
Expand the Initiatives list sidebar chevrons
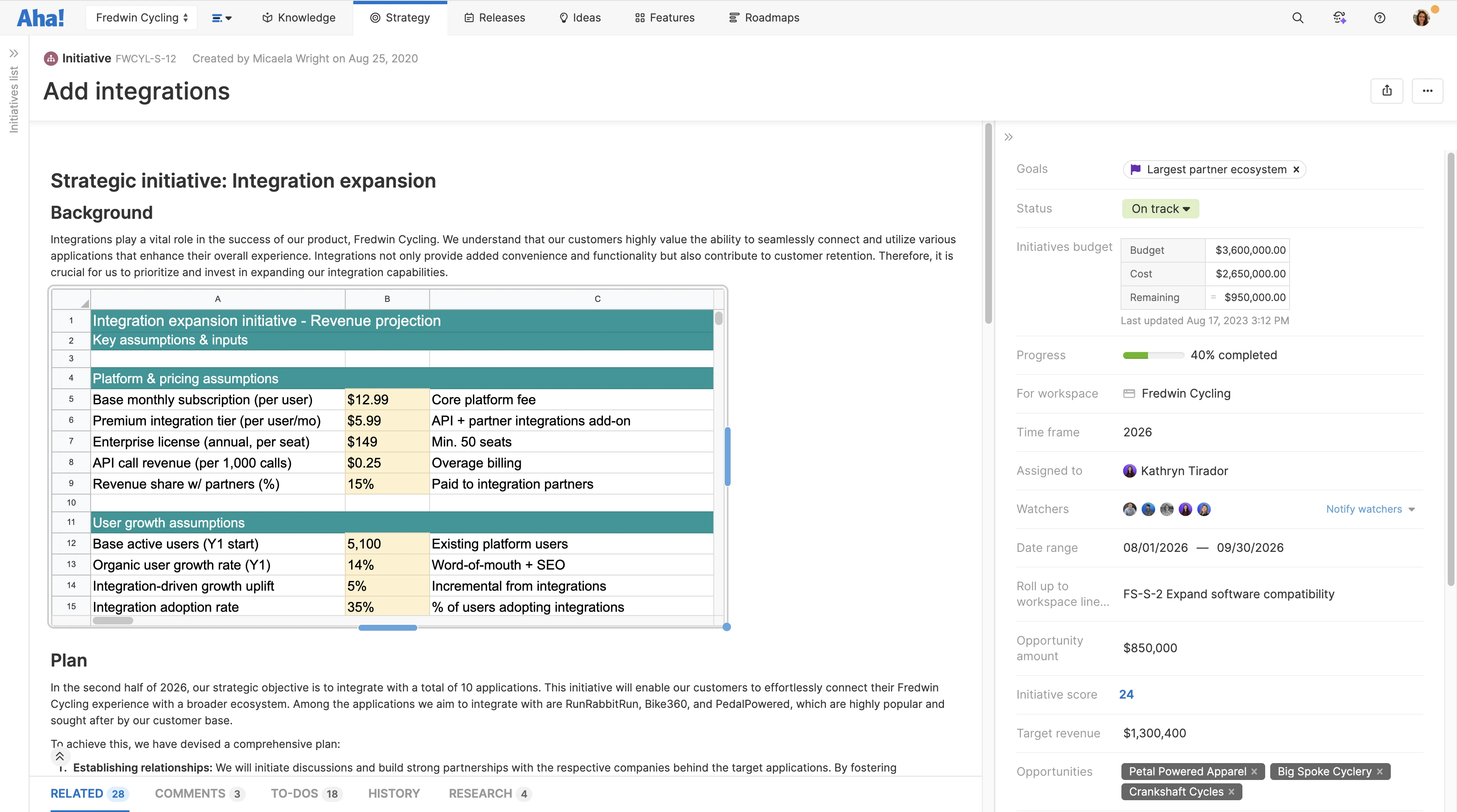pyautogui.click(x=14, y=53)
